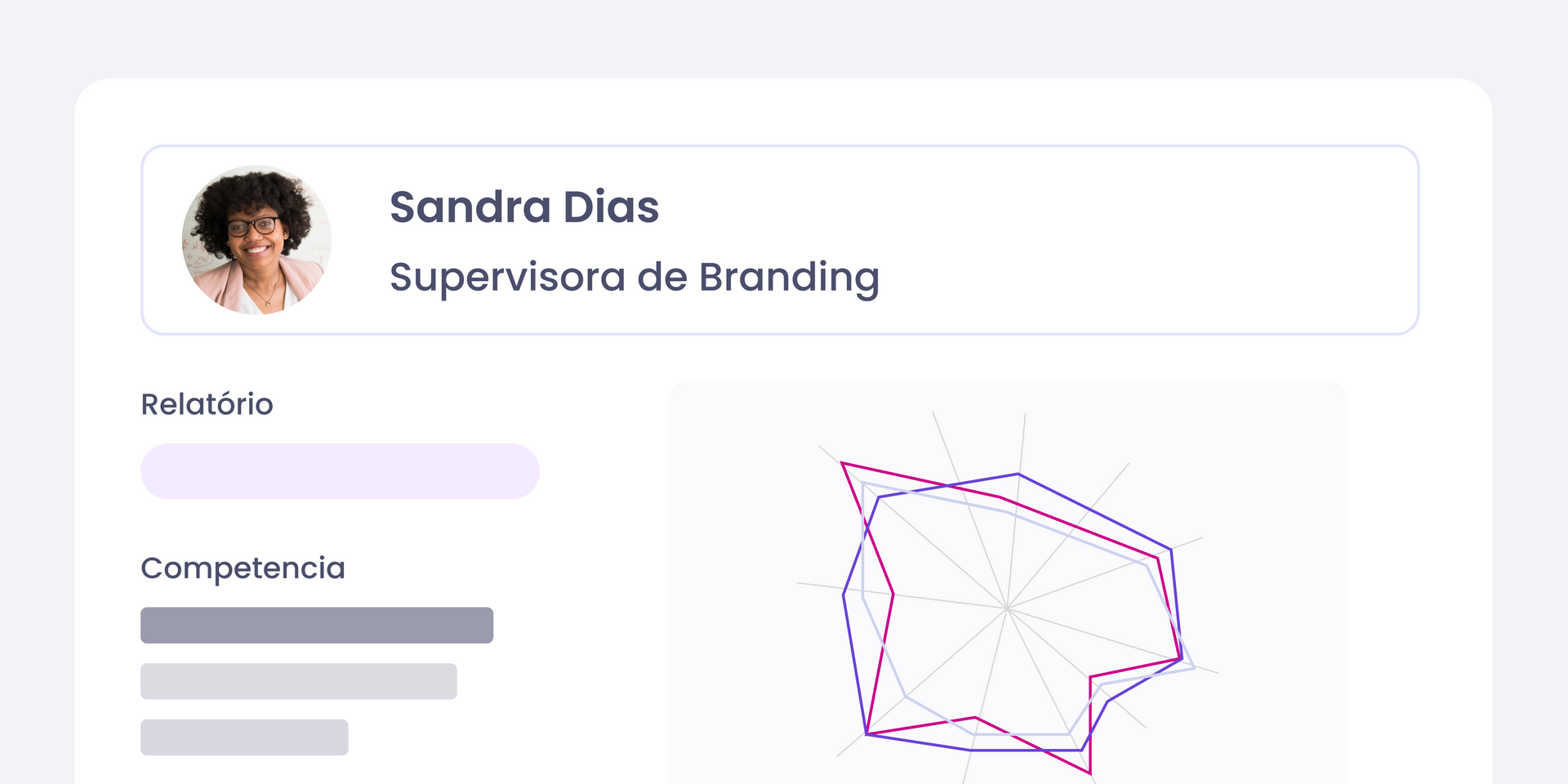Screen dimensions: 1568x784
Task: Click the lavender pill bar under Relatório
Action: [x=340, y=471]
